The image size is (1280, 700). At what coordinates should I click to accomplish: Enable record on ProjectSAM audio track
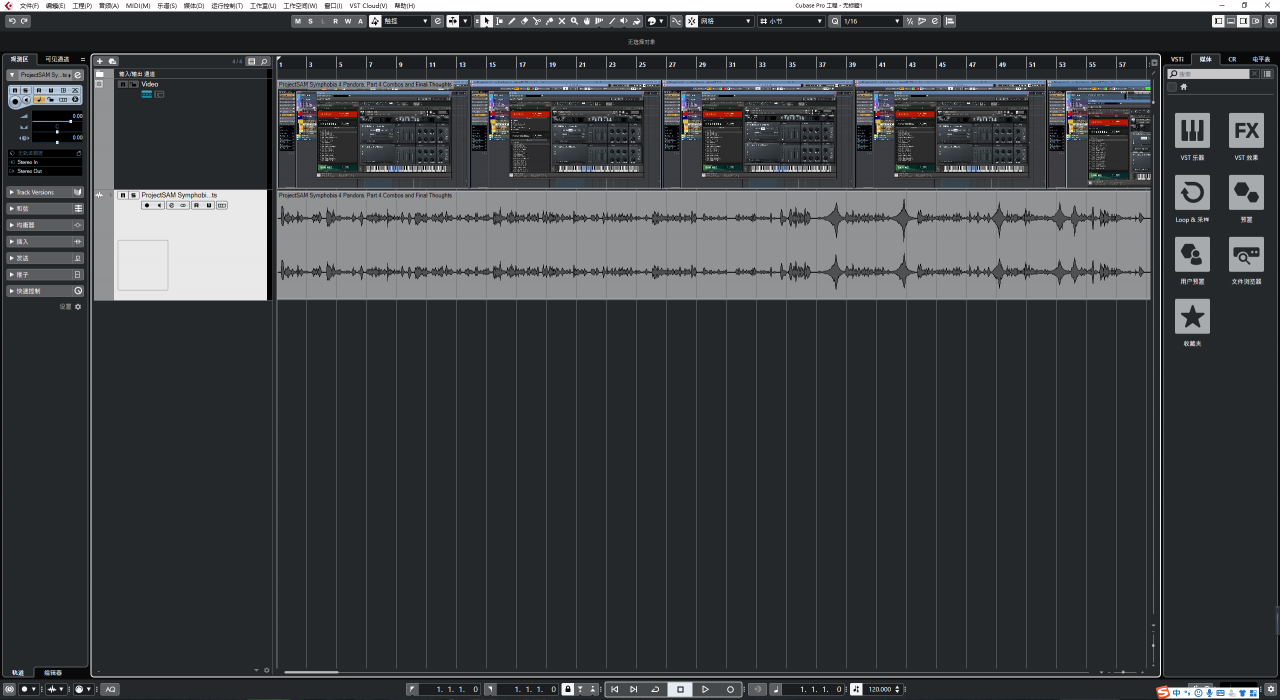tap(147, 205)
